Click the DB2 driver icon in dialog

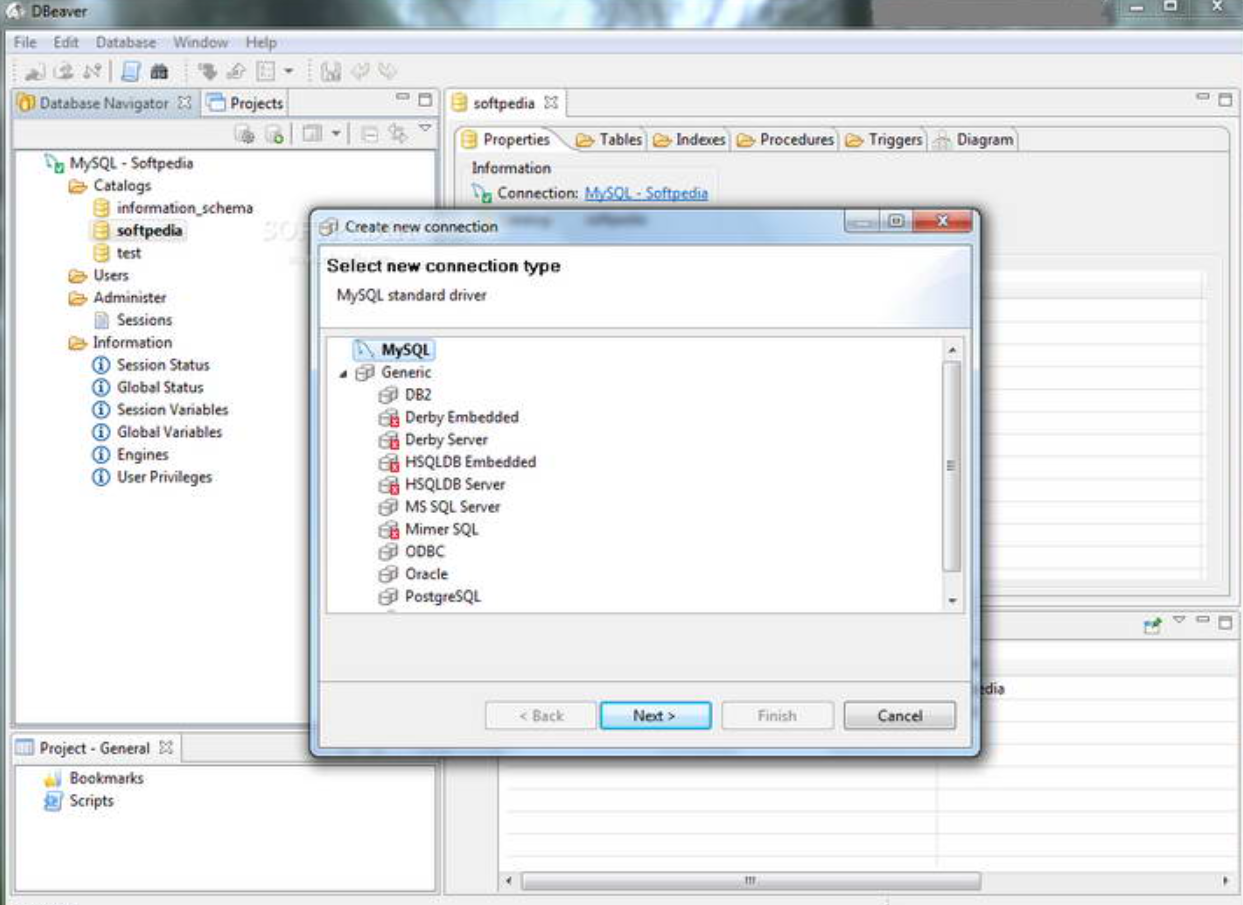(388, 395)
